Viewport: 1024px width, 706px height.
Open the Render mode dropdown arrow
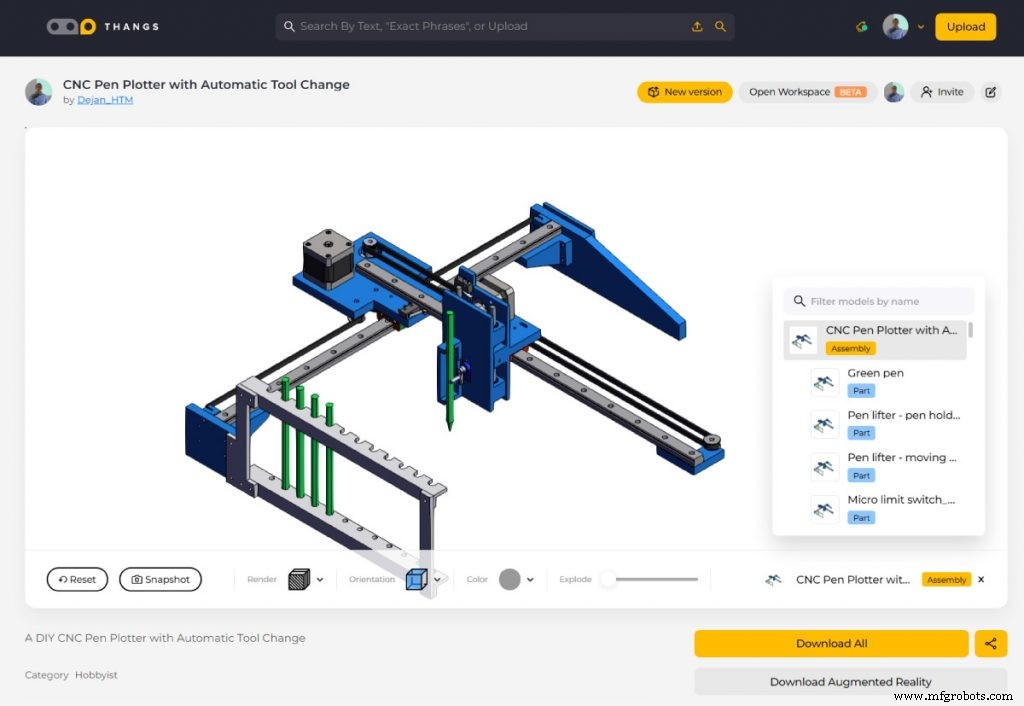pyautogui.click(x=320, y=578)
